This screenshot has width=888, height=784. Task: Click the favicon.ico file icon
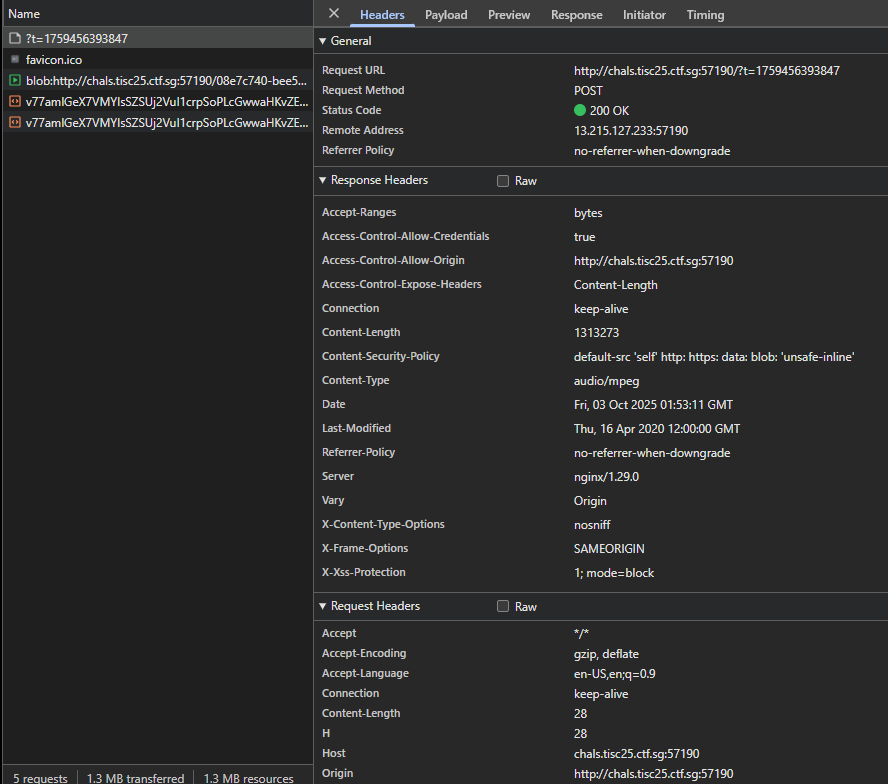click(14, 60)
